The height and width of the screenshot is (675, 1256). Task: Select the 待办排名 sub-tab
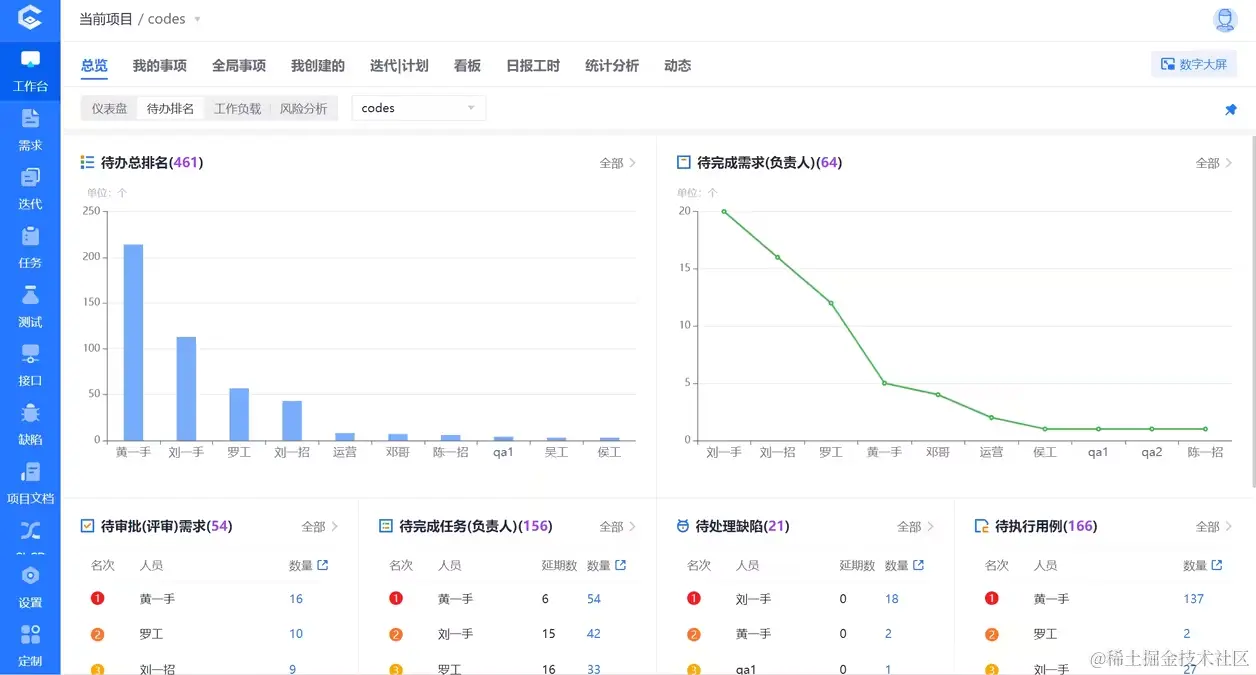click(171, 108)
